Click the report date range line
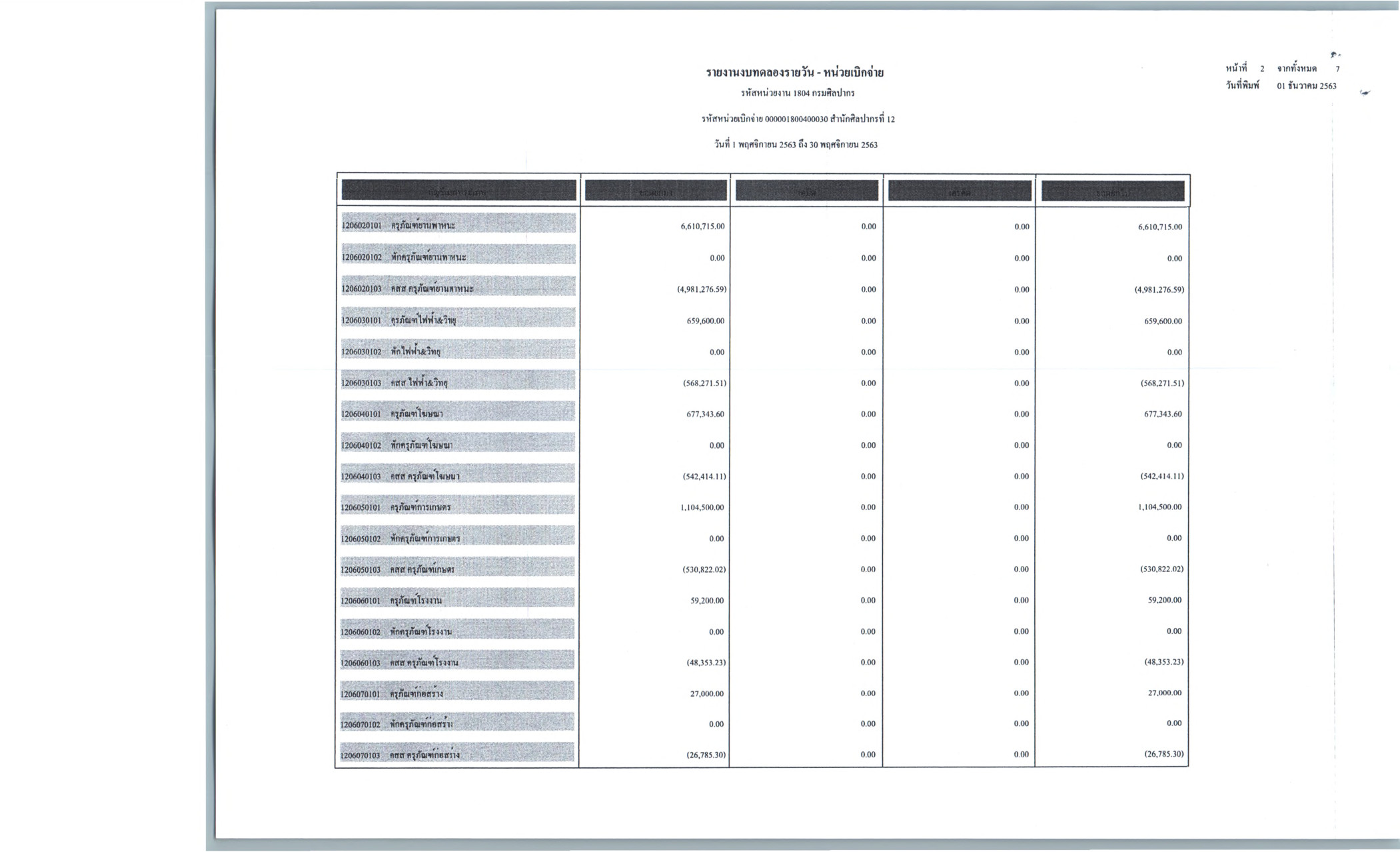Screen dimensions: 1400x852 tap(796, 145)
